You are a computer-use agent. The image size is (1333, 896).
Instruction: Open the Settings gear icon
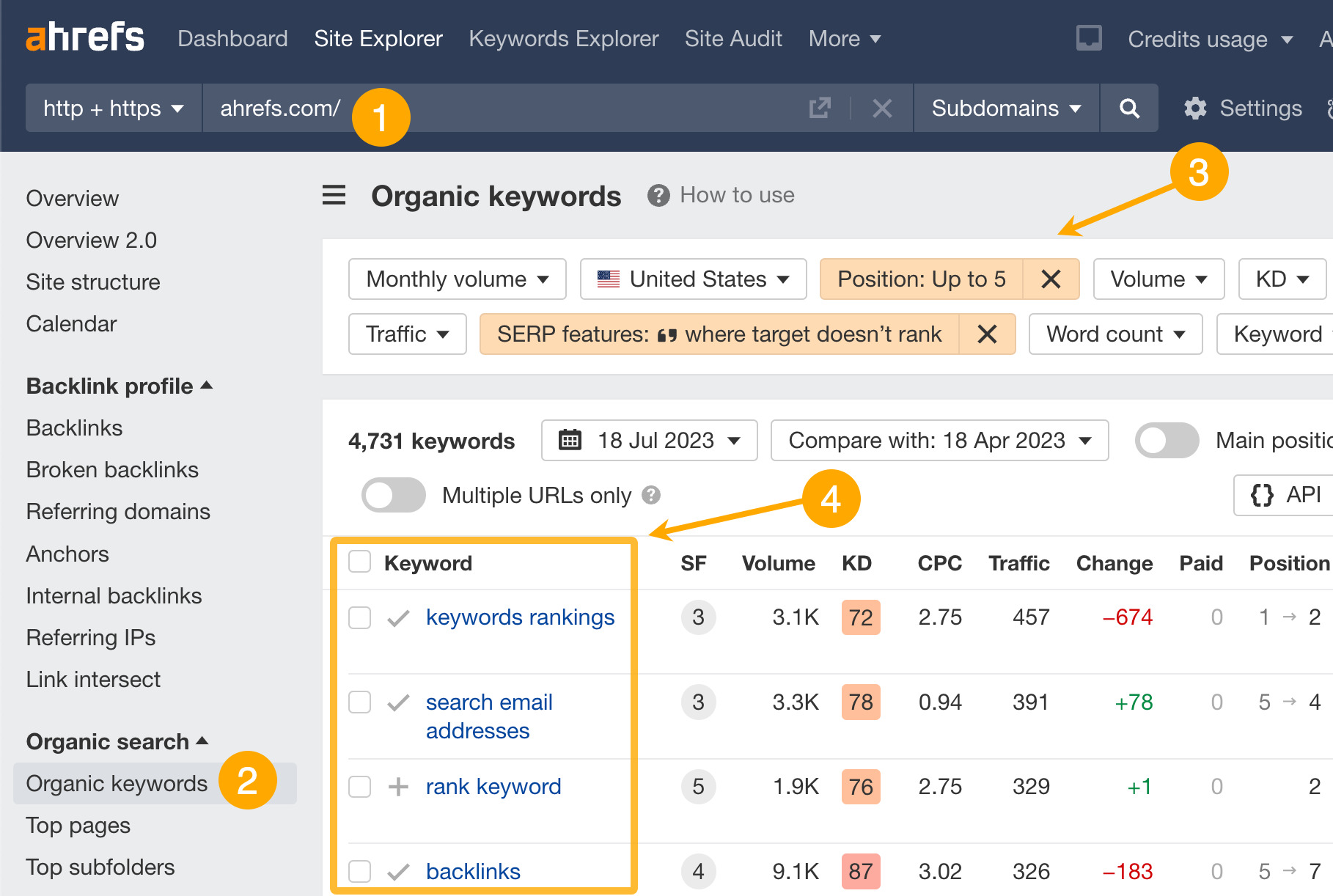coord(1195,109)
